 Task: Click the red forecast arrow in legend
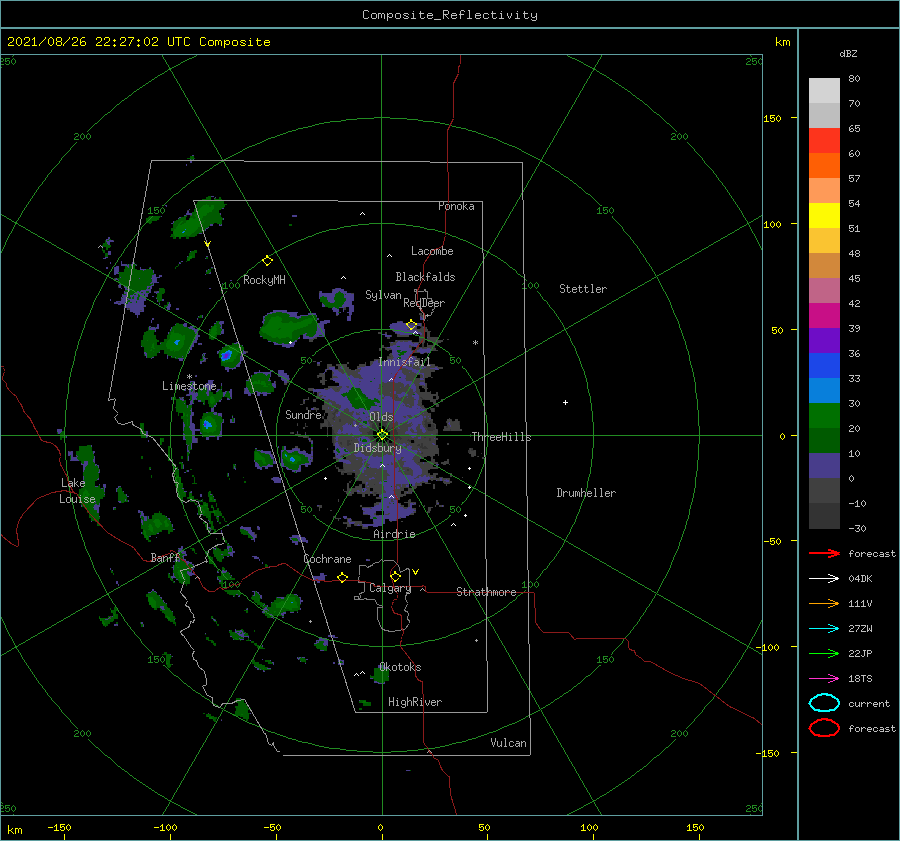tap(824, 553)
